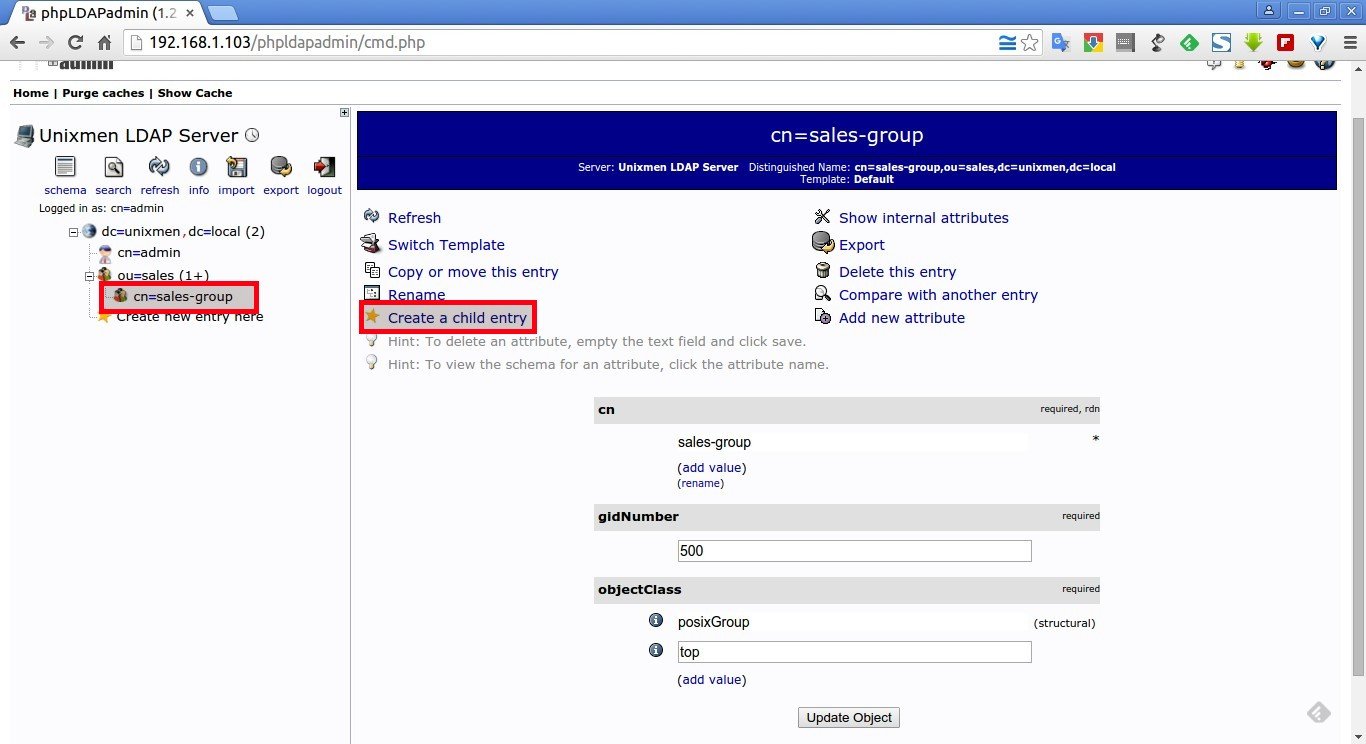Click the Rename action icon
Screen dimensions: 1366x744
click(372, 294)
